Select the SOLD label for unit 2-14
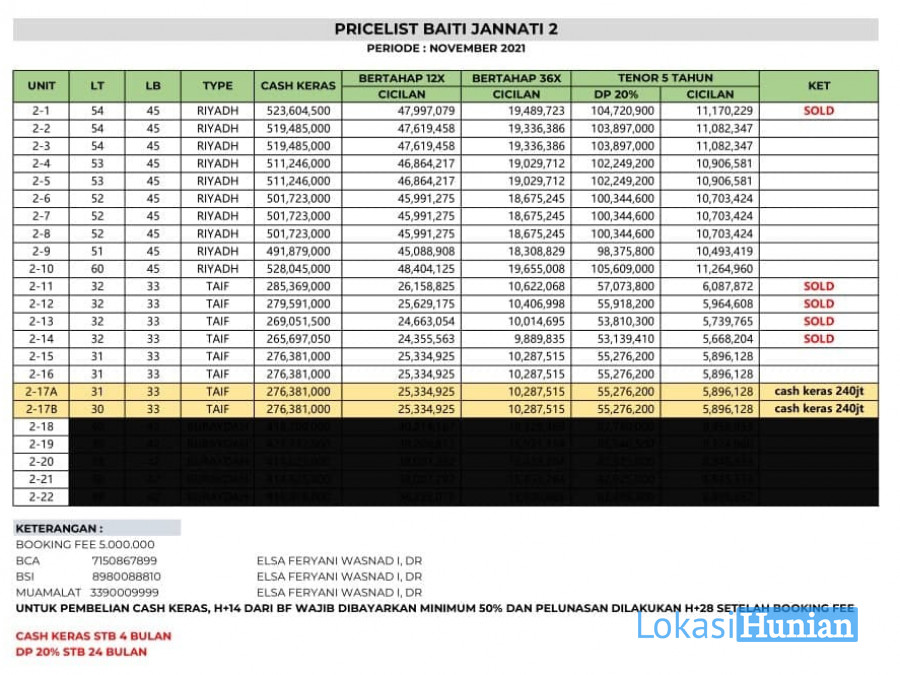 818,339
